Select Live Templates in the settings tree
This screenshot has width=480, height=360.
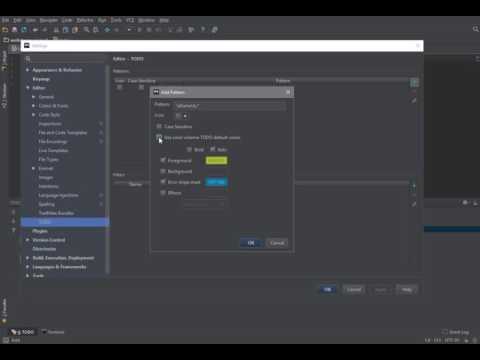pos(53,151)
